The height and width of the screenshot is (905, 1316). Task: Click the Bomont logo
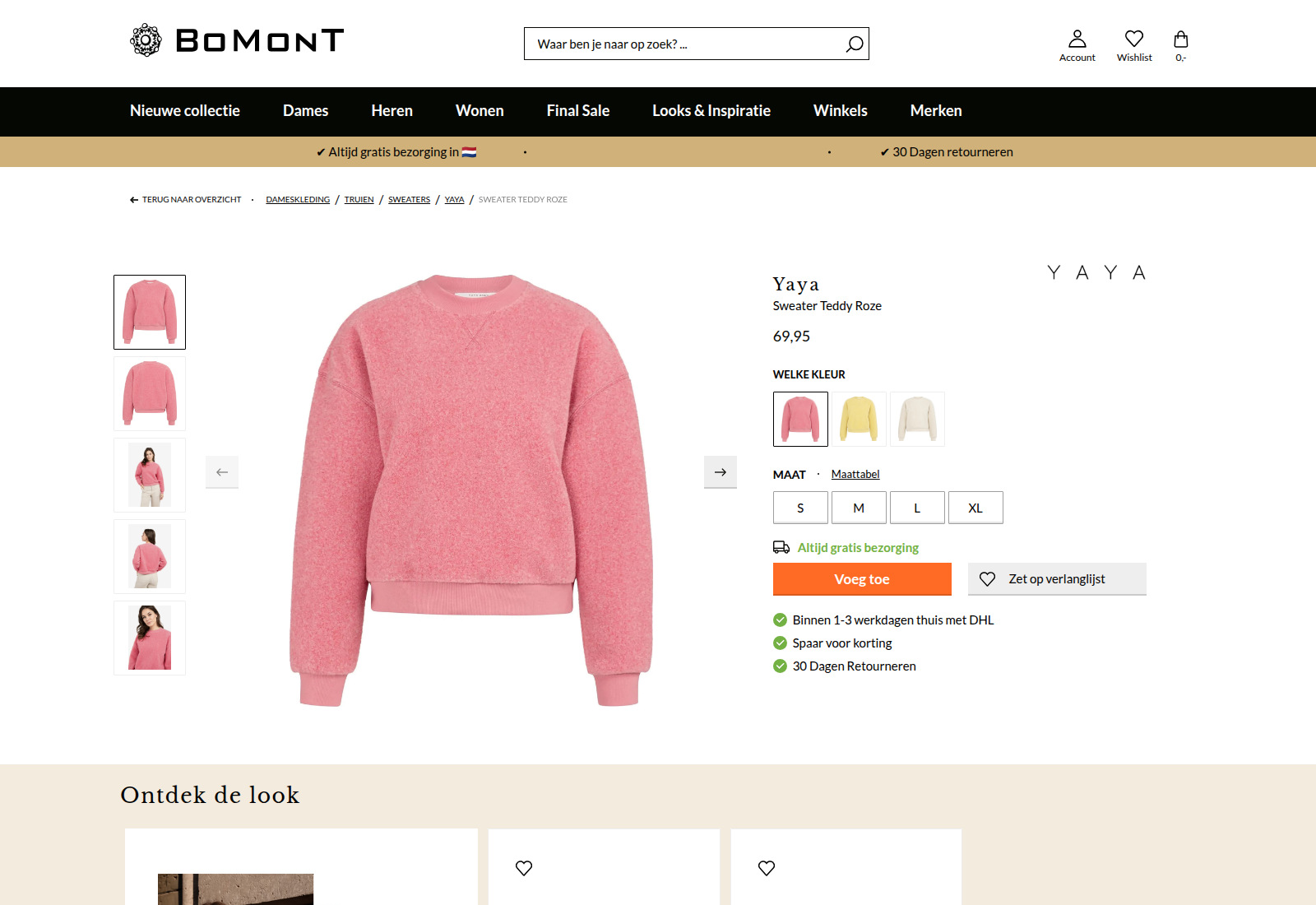point(237,40)
